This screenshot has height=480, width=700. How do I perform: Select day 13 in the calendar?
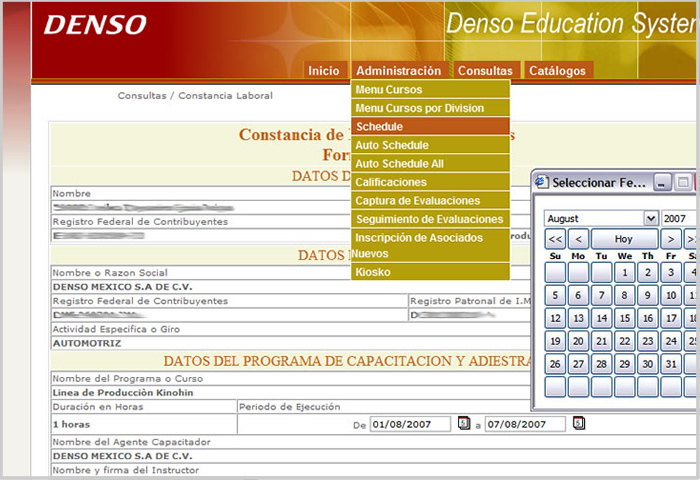(x=578, y=318)
